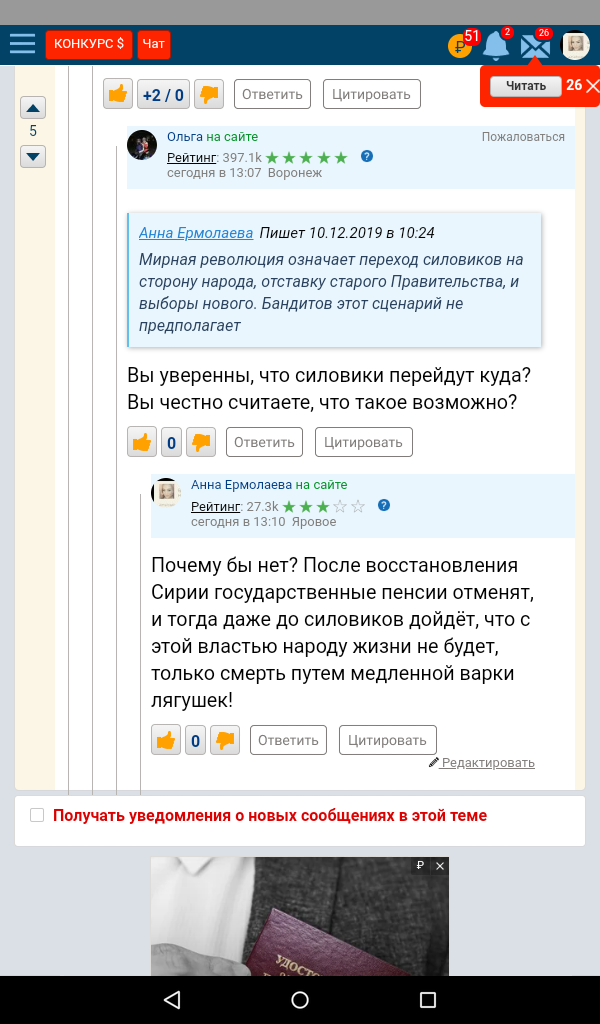Dislike Ольга's comment with thumbs down
The height and width of the screenshot is (1024, 600).
(x=202, y=441)
